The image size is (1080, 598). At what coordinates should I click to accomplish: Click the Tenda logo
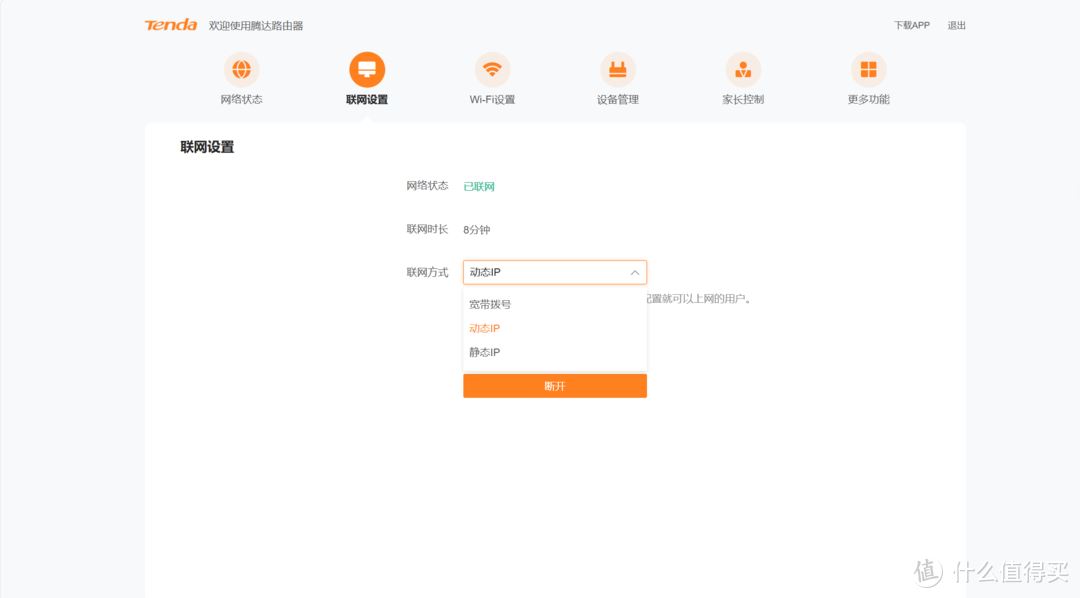point(171,25)
